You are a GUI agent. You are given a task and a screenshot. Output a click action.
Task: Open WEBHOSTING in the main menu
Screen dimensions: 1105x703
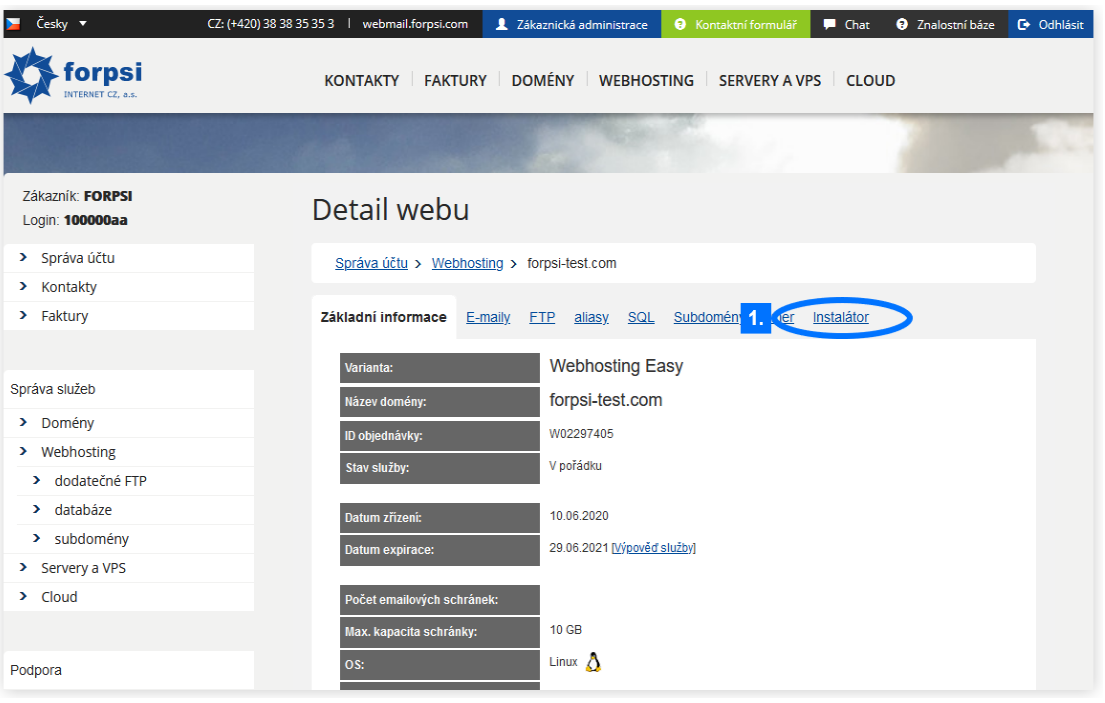click(646, 81)
